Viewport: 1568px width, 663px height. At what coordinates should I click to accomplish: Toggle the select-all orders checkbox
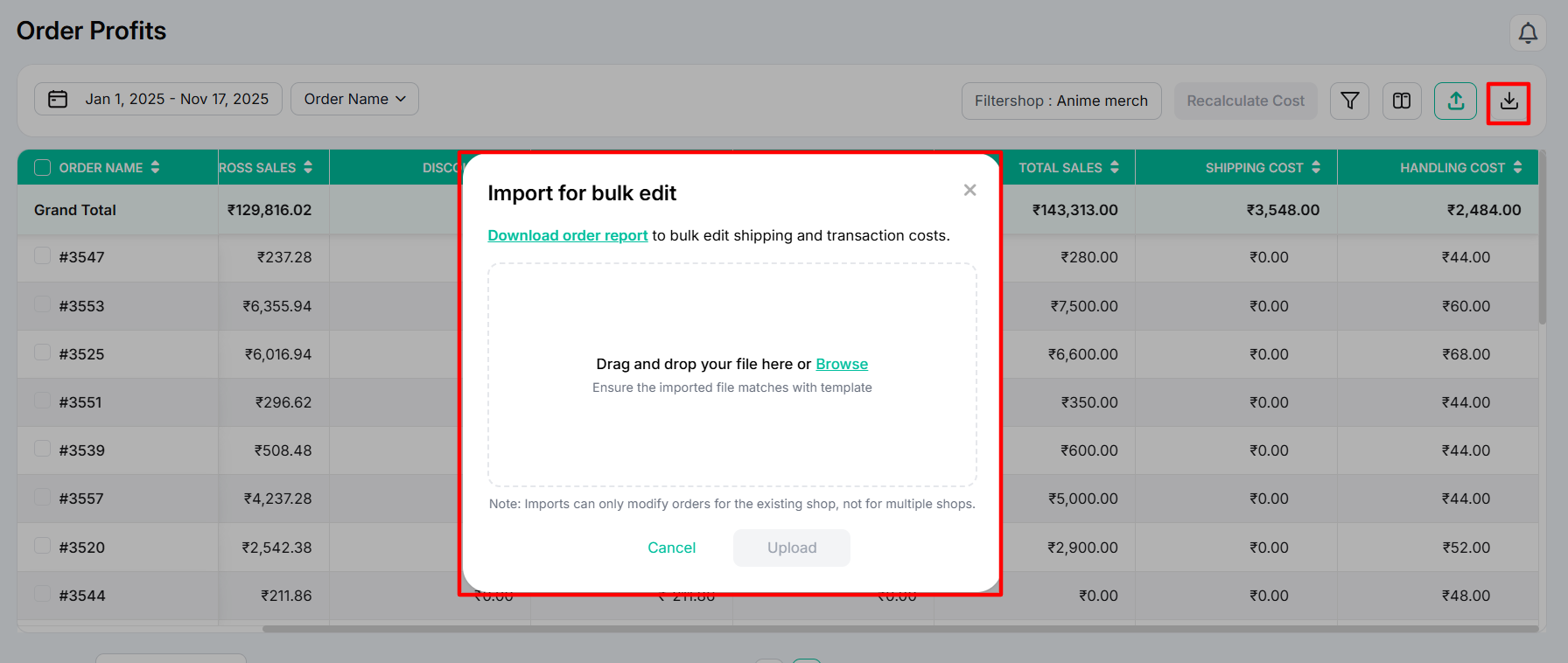point(42,167)
